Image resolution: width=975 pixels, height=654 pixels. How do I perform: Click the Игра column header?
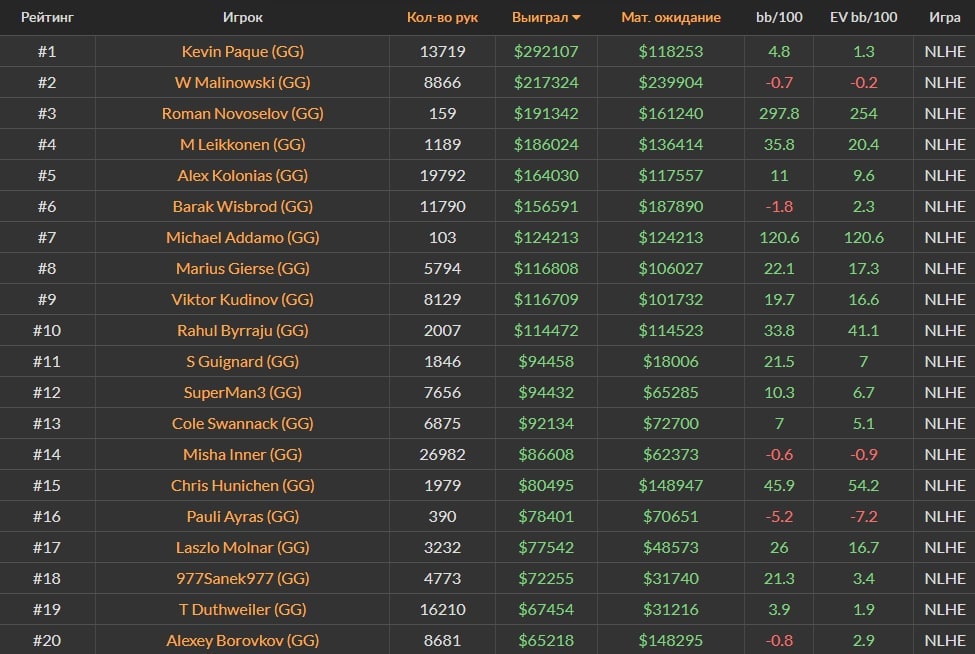point(945,18)
